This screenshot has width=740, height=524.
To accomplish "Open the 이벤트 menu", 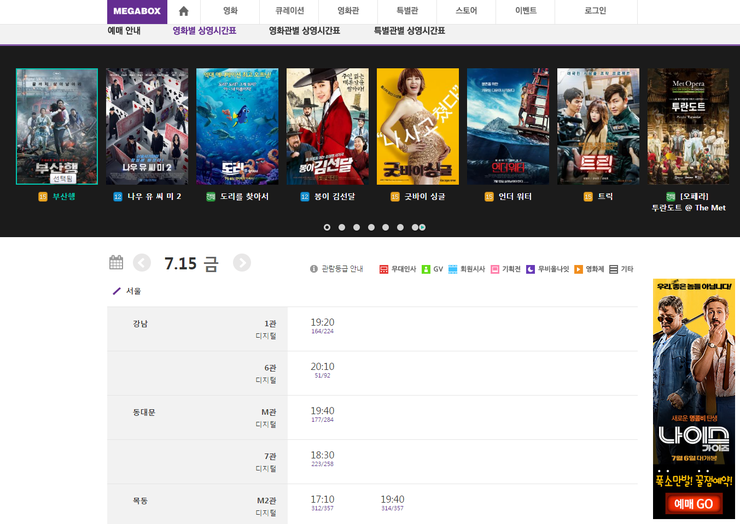I will coord(526,11).
